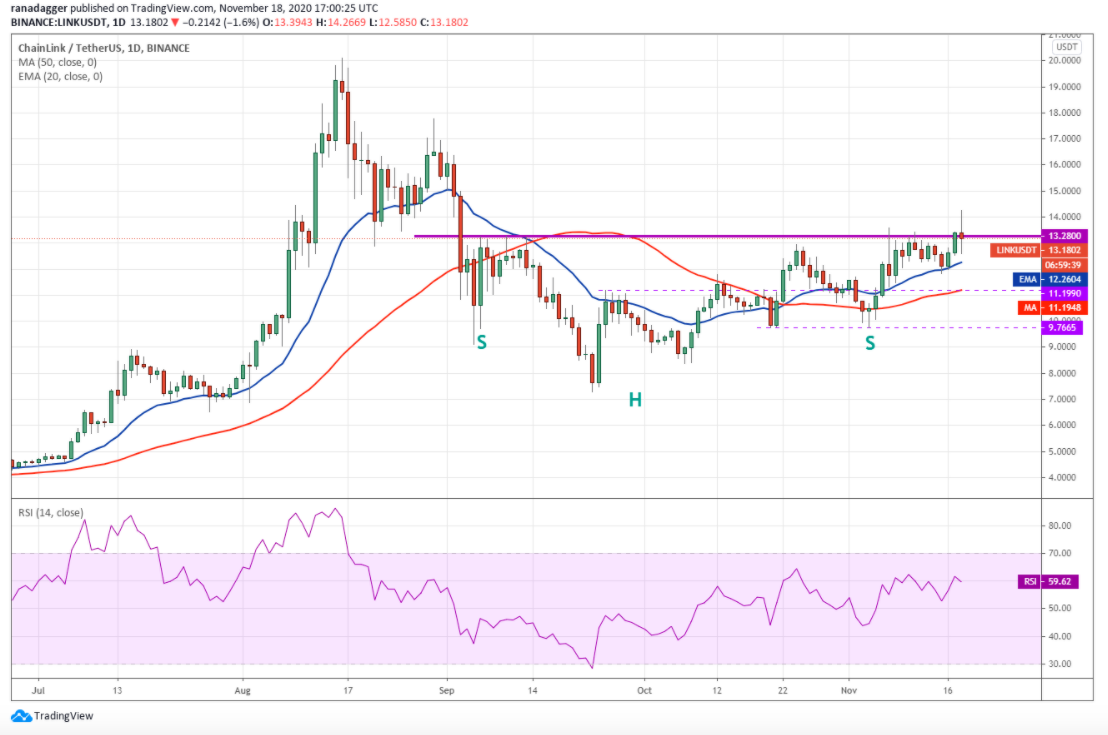Image resolution: width=1108 pixels, height=735 pixels.
Task: Click the TradingView logo icon
Action: click(21, 716)
